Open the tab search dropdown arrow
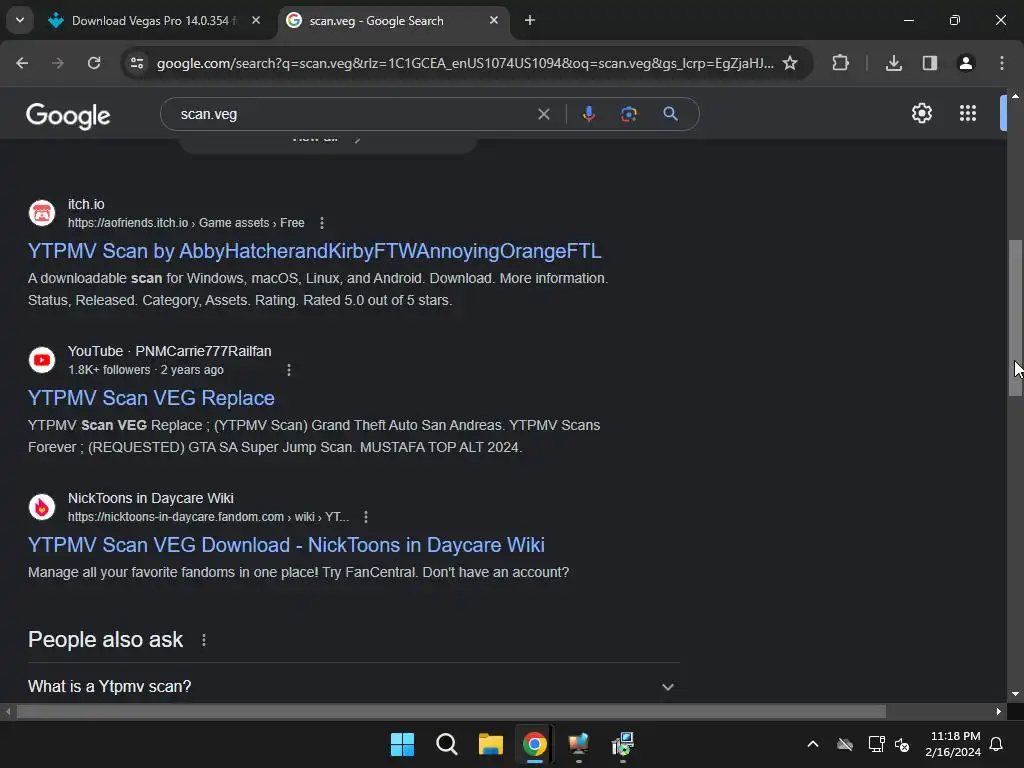The image size is (1024, 768). pyautogui.click(x=20, y=20)
